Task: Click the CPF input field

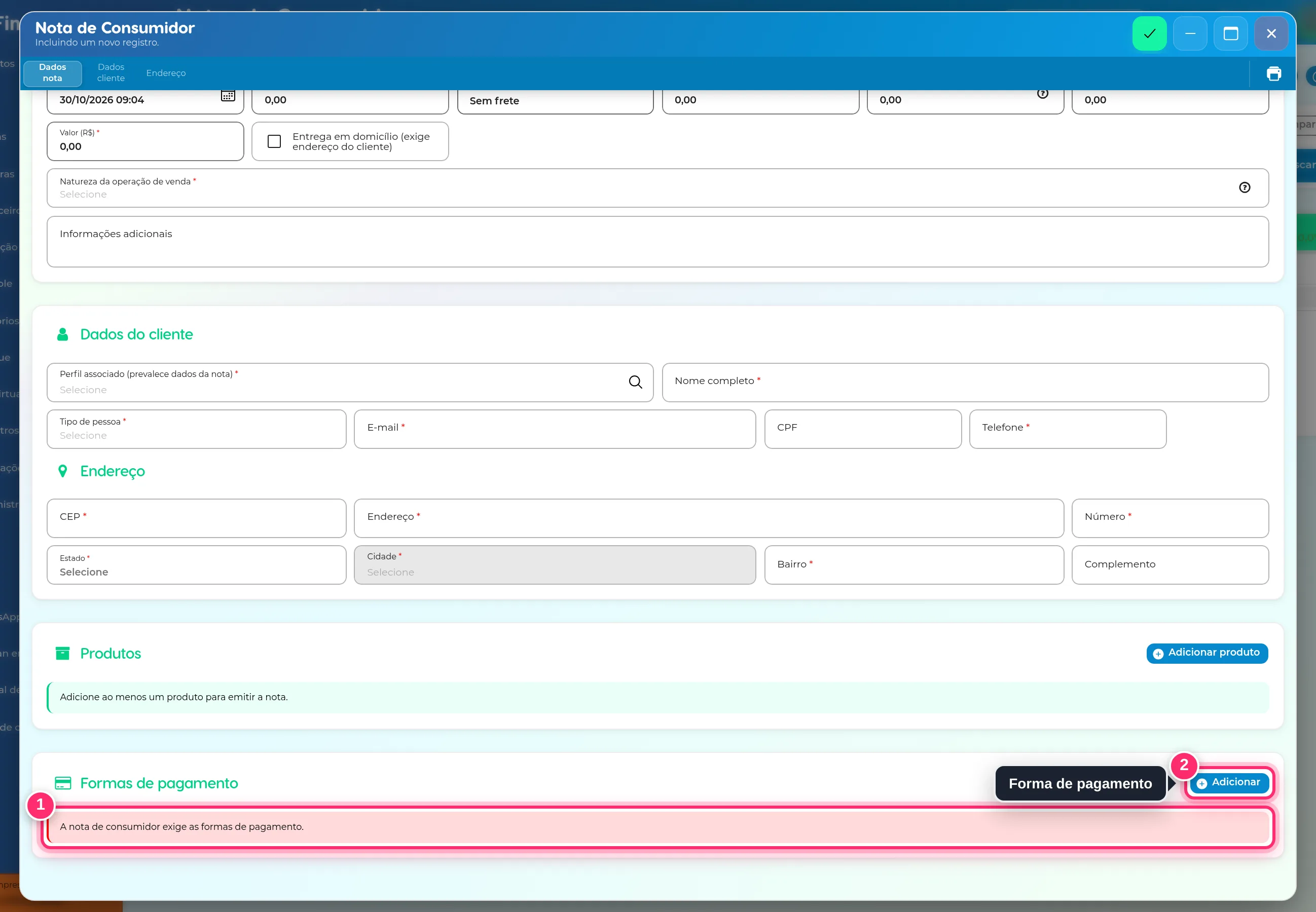Action: point(863,429)
